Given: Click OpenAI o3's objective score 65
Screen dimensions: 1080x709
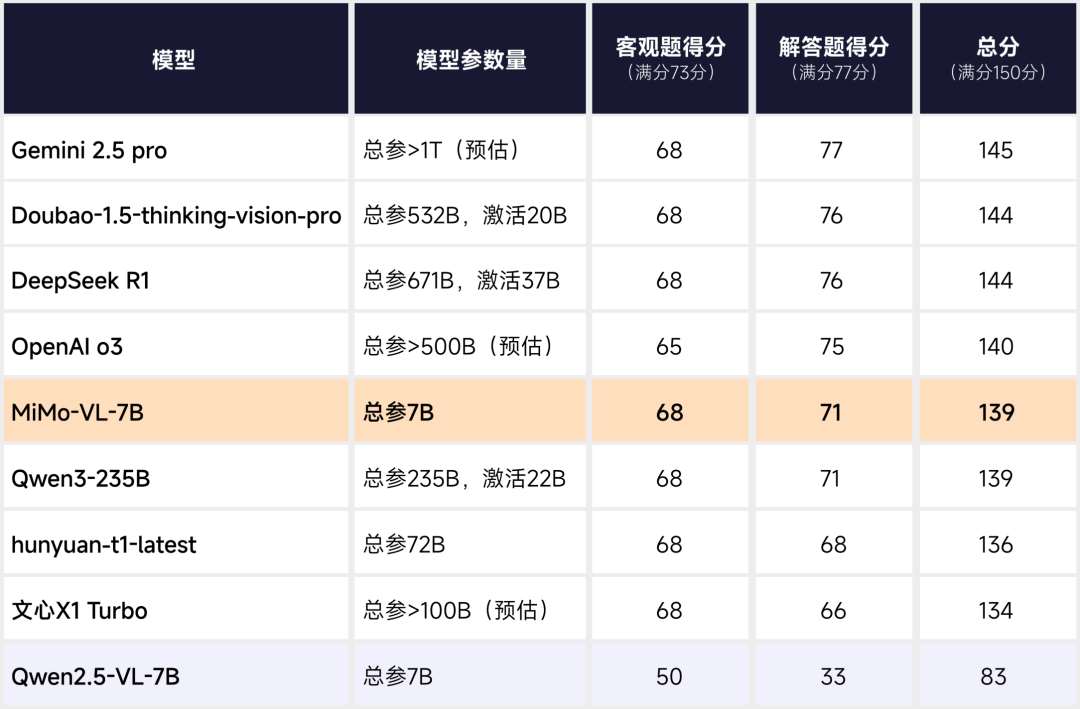Looking at the screenshot, I should tap(669, 346).
